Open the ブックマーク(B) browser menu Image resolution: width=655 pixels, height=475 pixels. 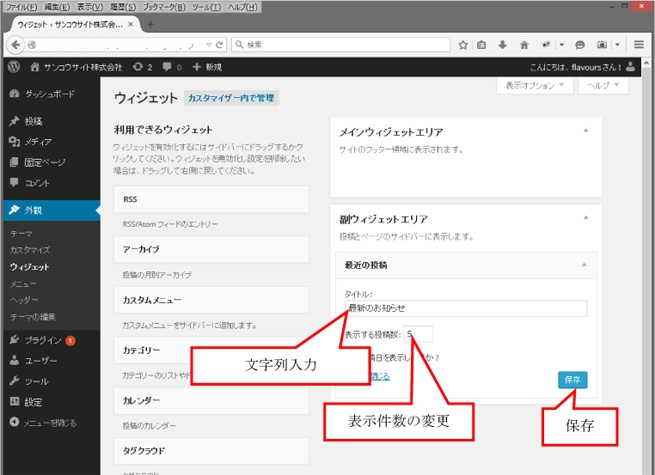pos(164,7)
